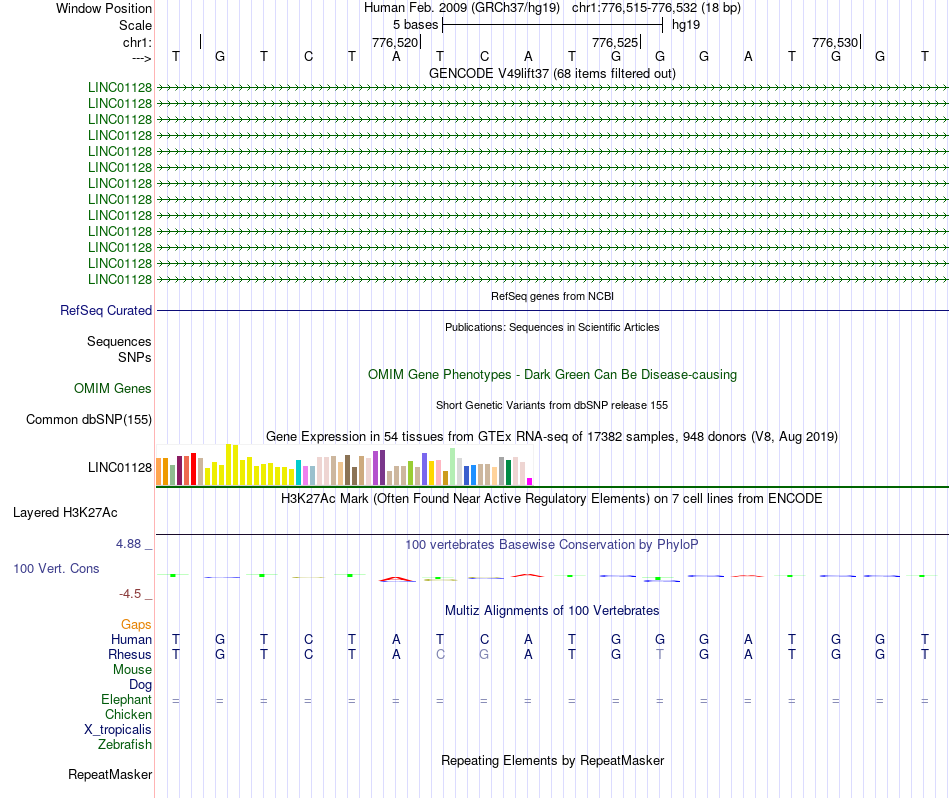Click the OMIM Gene Phenotypes green title
950x798 pixels.
tap(552, 374)
